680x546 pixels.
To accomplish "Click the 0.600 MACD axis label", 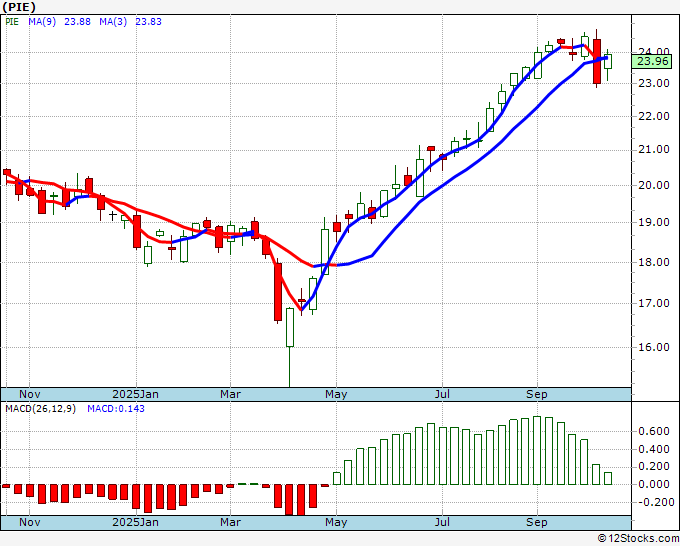I will [x=653, y=432].
